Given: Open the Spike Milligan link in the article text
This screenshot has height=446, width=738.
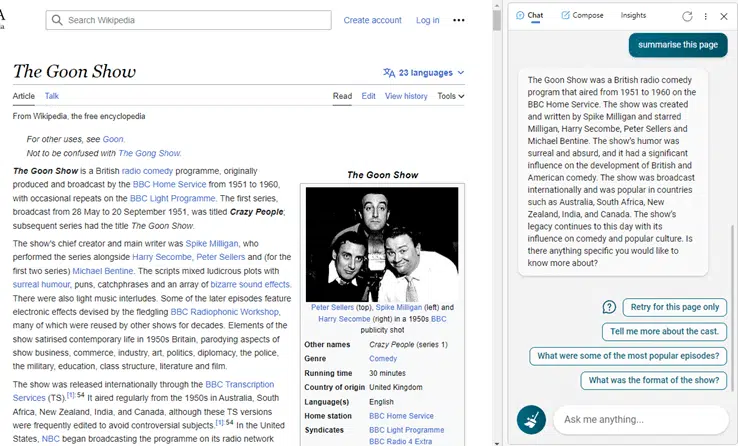Looking at the screenshot, I should pyautogui.click(x=212, y=244).
